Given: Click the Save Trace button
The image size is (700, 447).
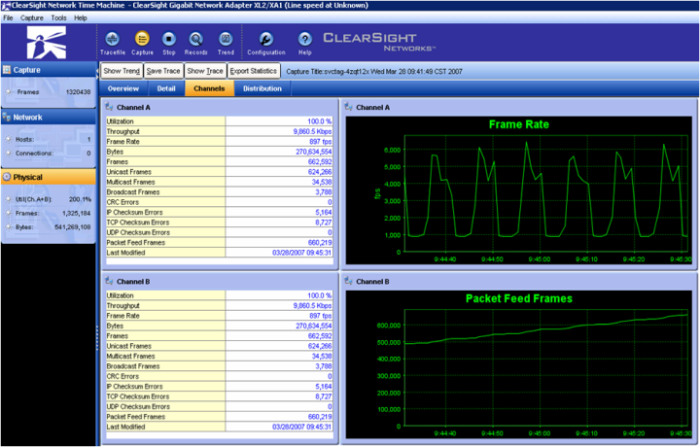Looking at the screenshot, I should click(x=163, y=71).
